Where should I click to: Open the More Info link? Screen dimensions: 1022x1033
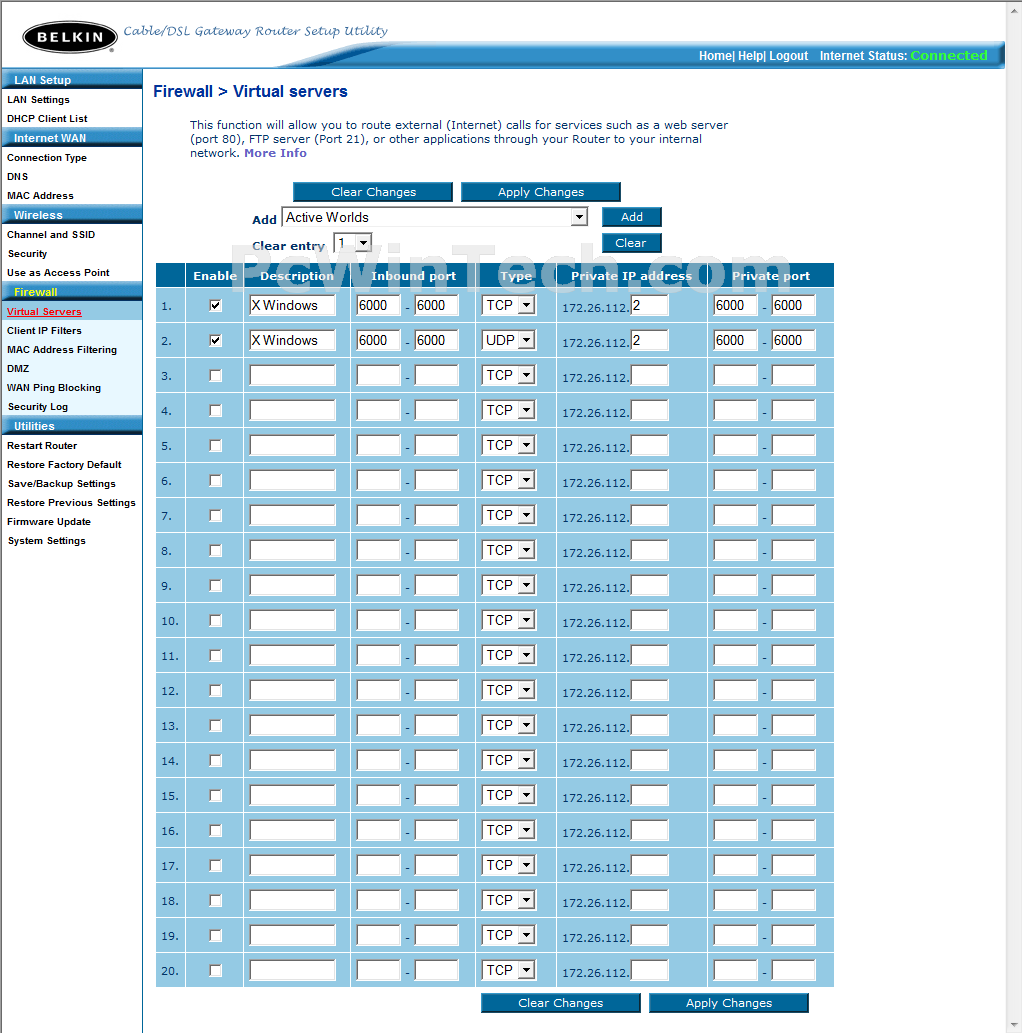[x=275, y=153]
